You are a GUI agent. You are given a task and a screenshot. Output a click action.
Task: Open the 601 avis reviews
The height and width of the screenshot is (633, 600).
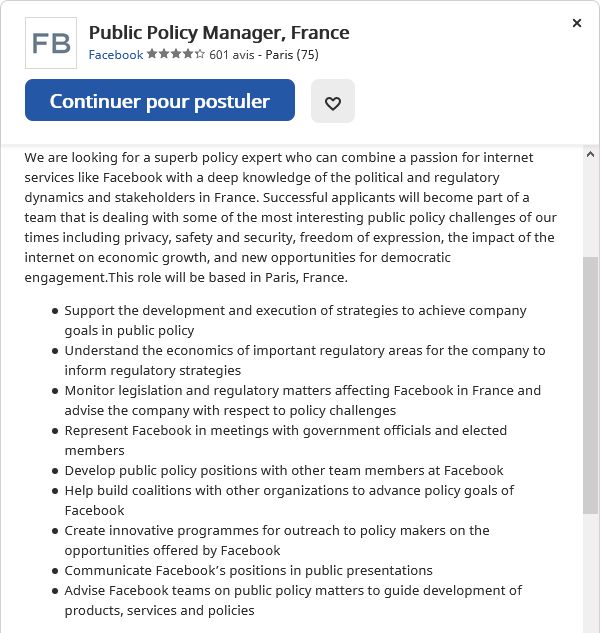[232, 55]
